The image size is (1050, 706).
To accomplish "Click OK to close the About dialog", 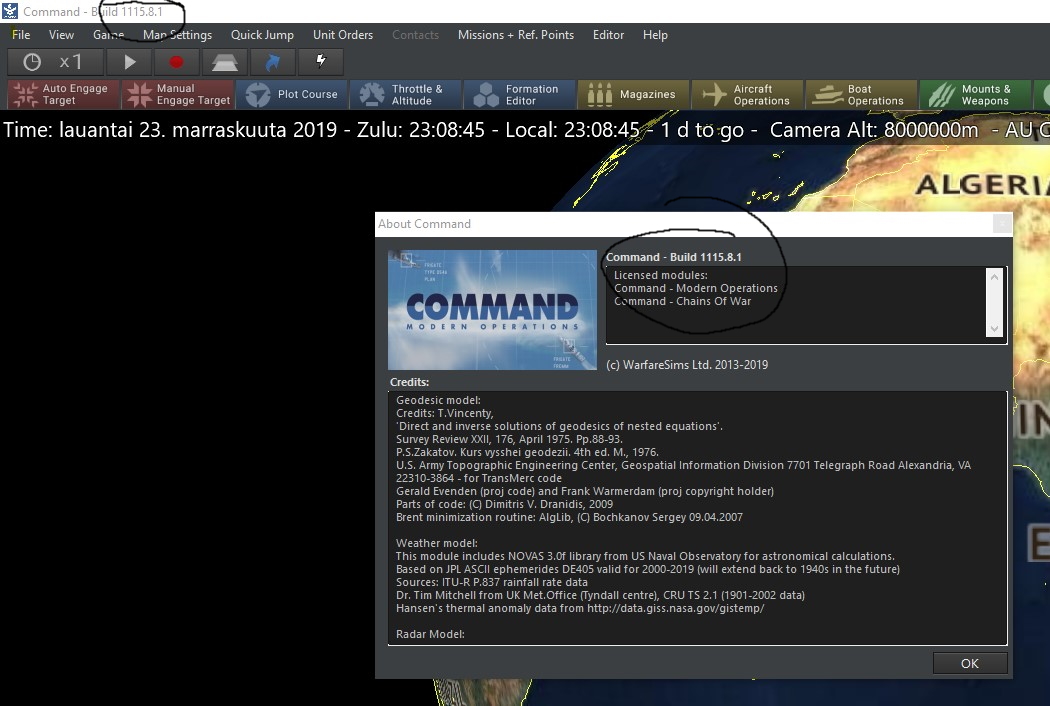I will pyautogui.click(x=969, y=662).
